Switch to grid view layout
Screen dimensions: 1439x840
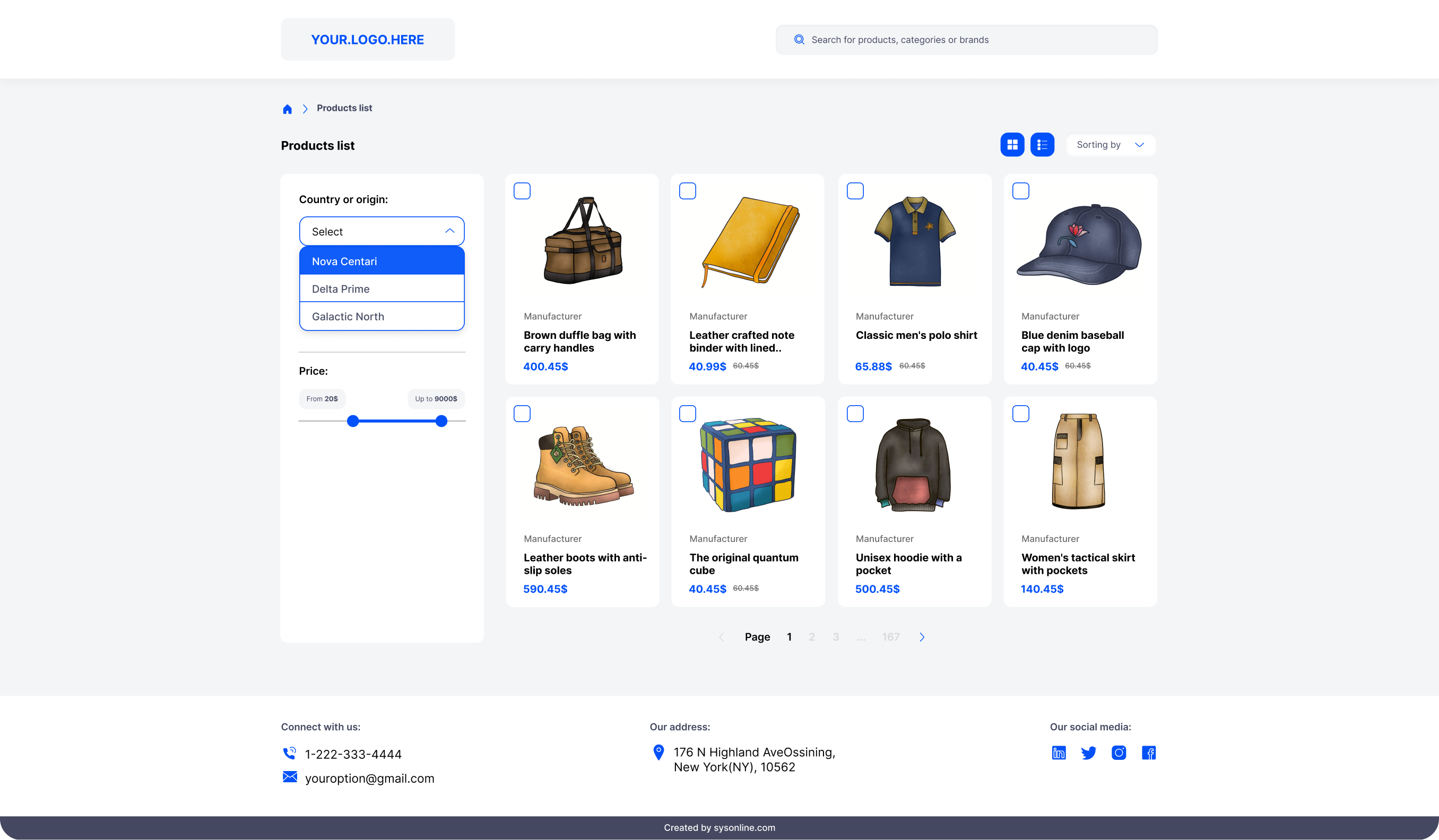(x=1012, y=145)
